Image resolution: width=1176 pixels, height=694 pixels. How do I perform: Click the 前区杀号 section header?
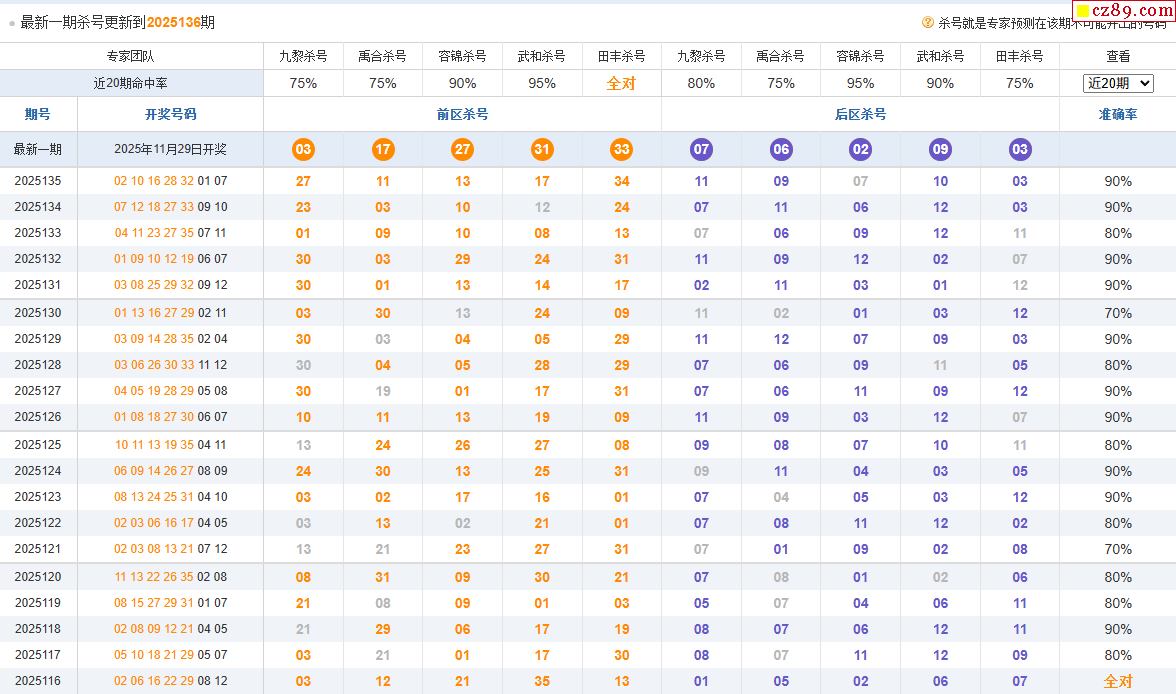point(462,114)
